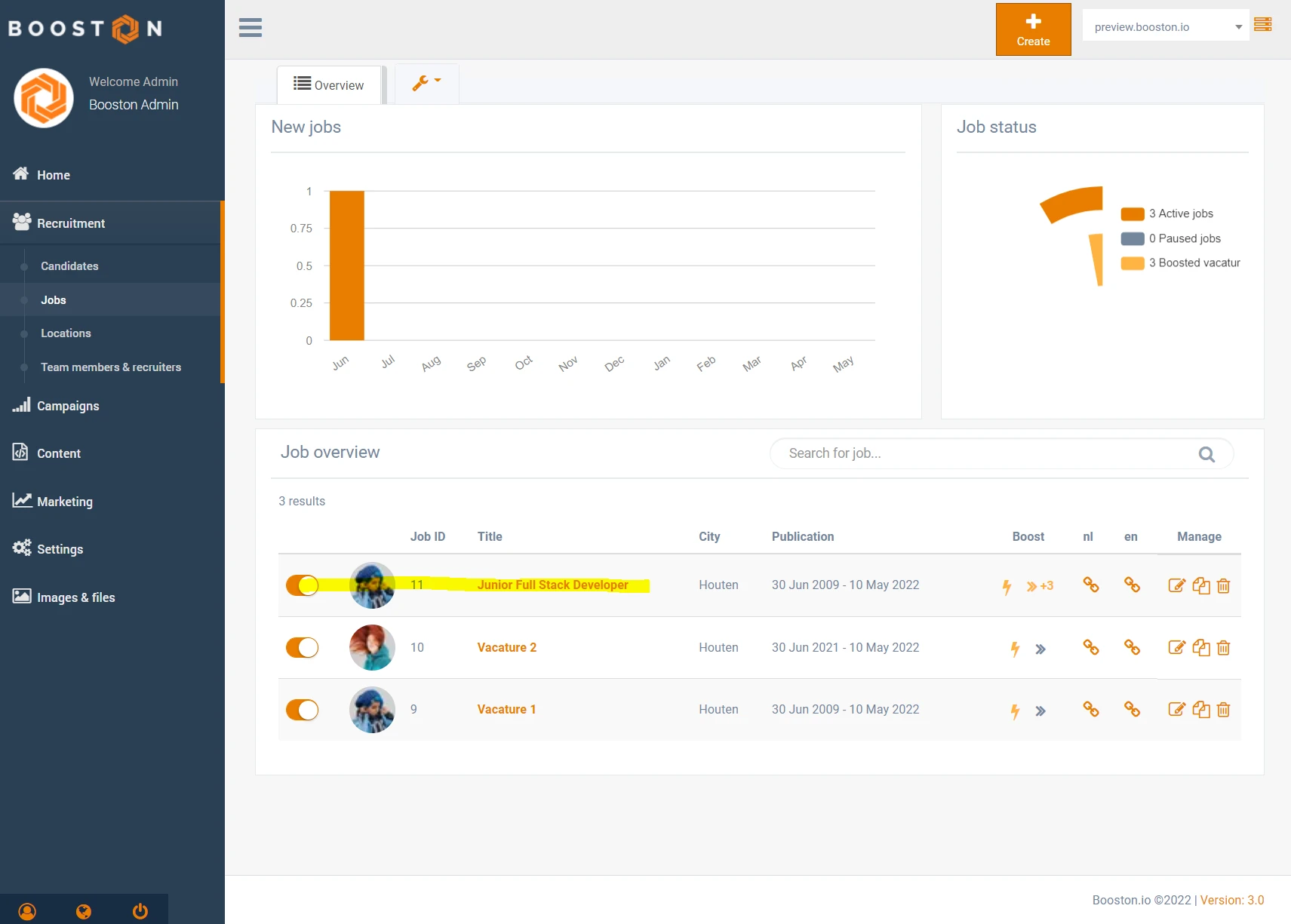Open the preview.booston.io site dropdown
The width and height of the screenshot is (1291, 924).
[x=1165, y=27]
